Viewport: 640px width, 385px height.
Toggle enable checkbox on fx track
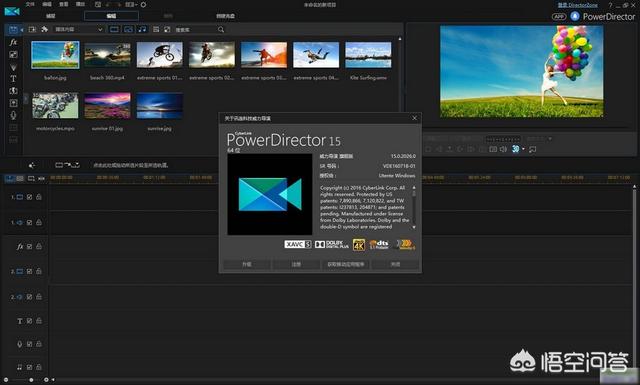point(29,247)
